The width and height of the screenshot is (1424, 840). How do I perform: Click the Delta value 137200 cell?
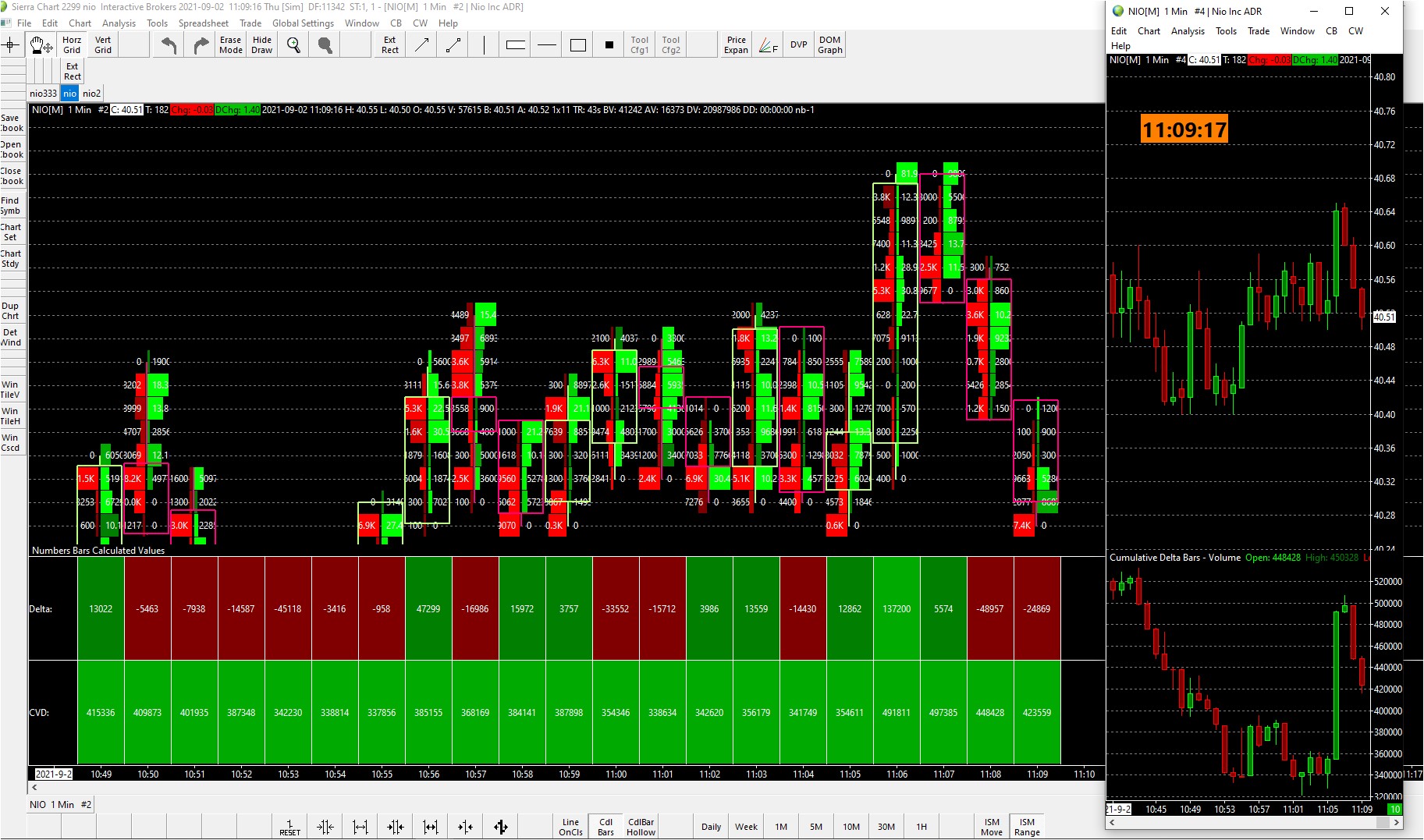897,609
